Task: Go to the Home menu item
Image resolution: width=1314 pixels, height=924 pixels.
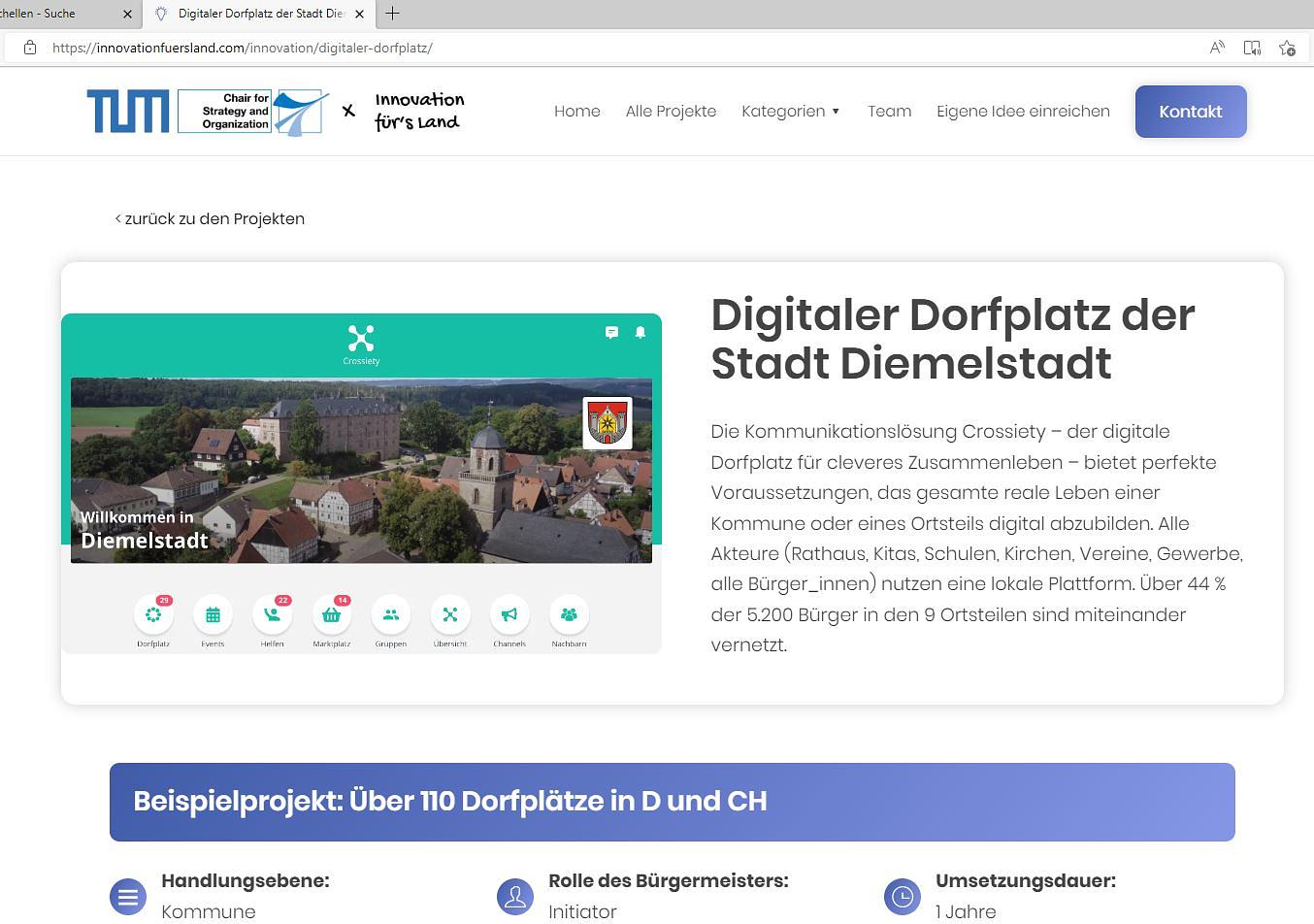Action: click(576, 112)
